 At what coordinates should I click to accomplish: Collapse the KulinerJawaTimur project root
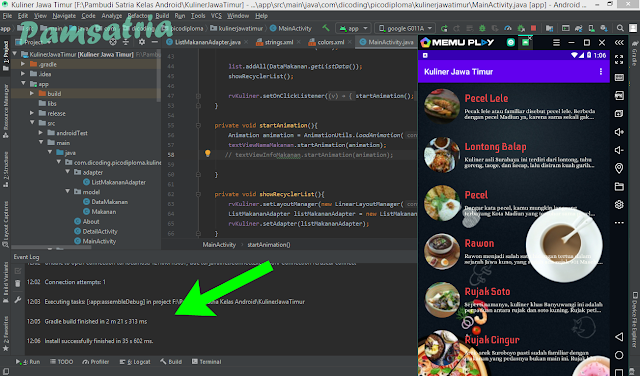[15, 54]
